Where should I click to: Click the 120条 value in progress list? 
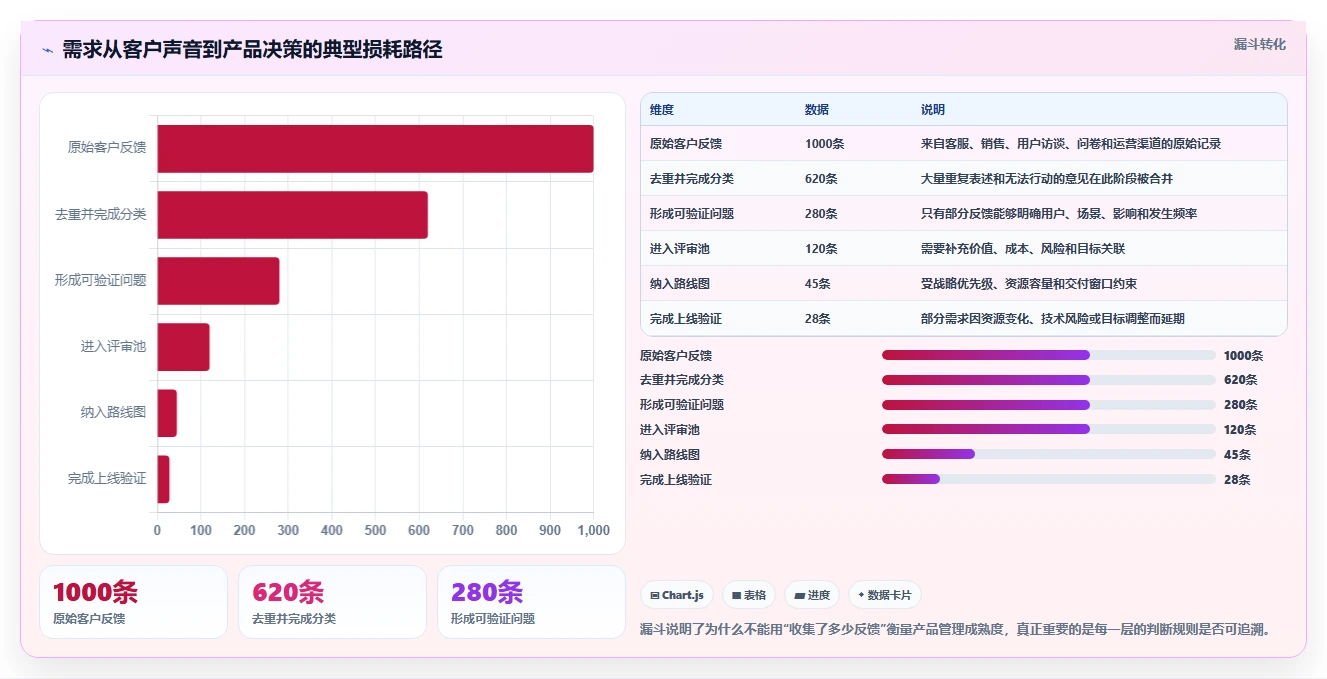(1240, 430)
